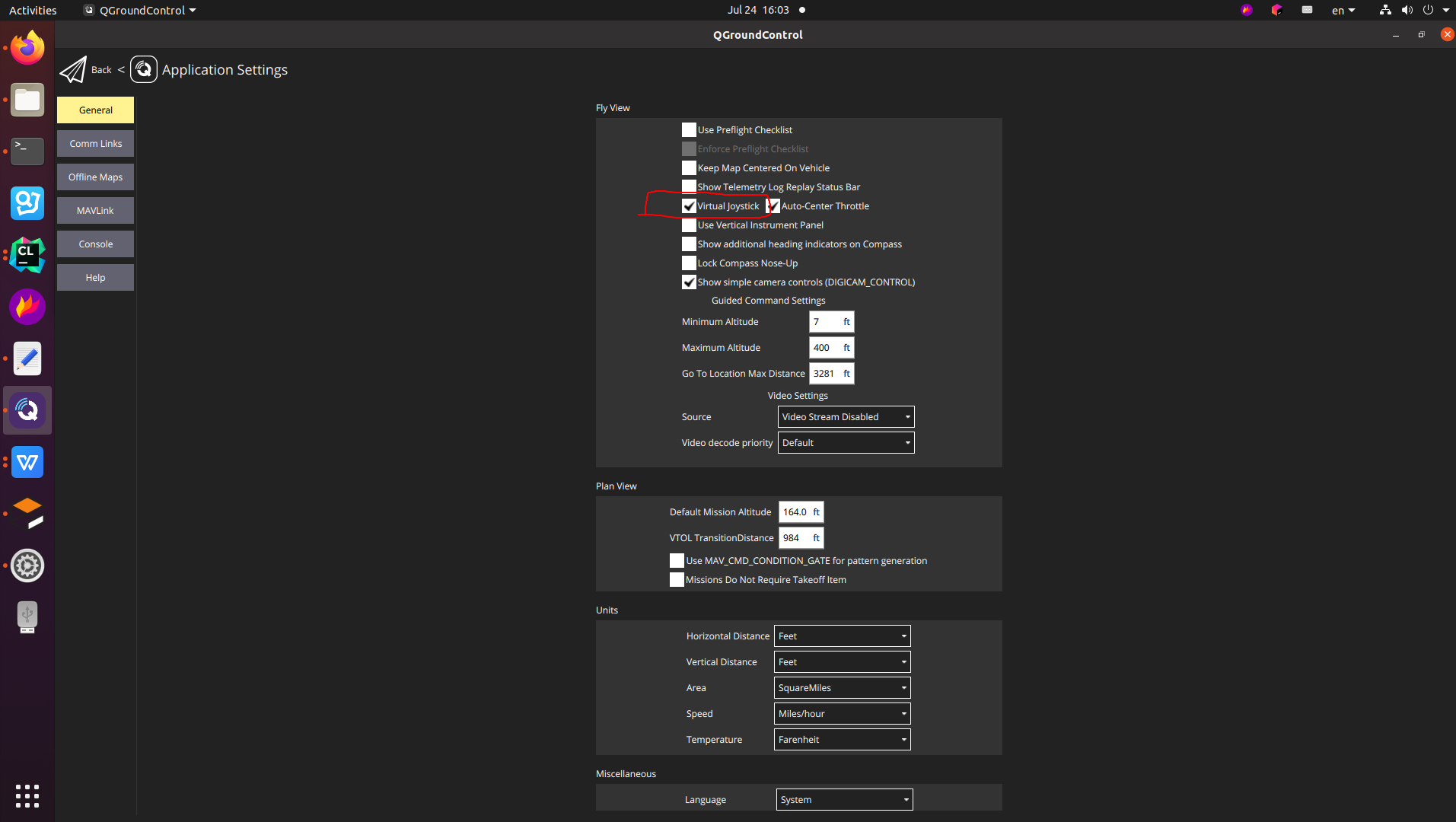Launch CLion from the dock
Image resolution: width=1456 pixels, height=822 pixels.
click(x=27, y=255)
